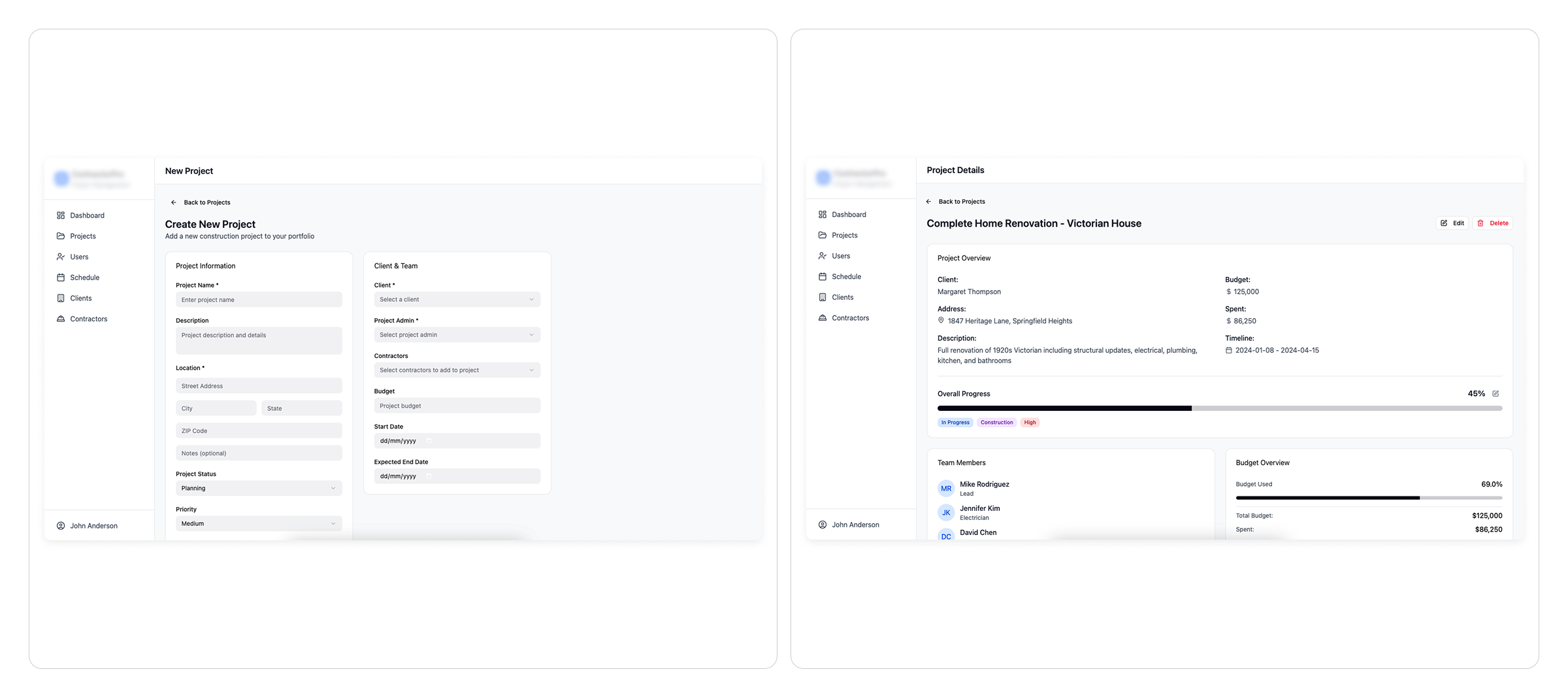Click the MR avatar for Mike Rodriguez

click(x=945, y=489)
